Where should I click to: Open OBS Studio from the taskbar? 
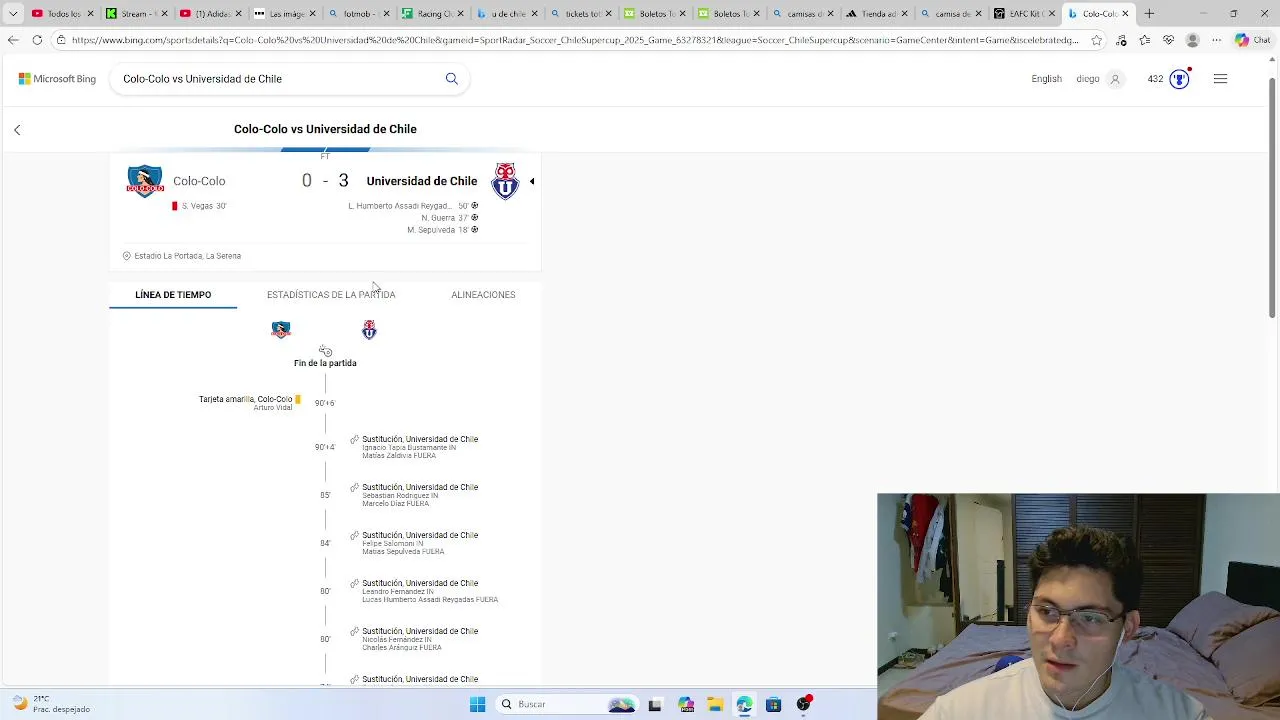[803, 704]
